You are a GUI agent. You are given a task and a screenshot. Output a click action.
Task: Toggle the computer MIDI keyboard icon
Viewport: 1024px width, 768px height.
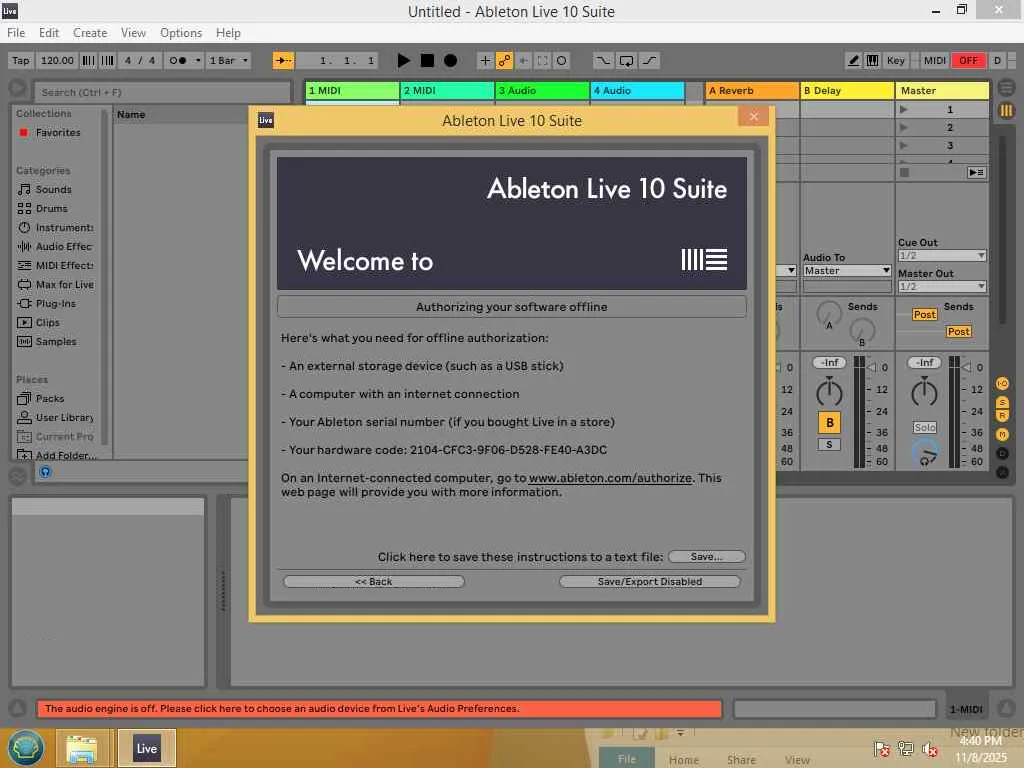(x=872, y=61)
